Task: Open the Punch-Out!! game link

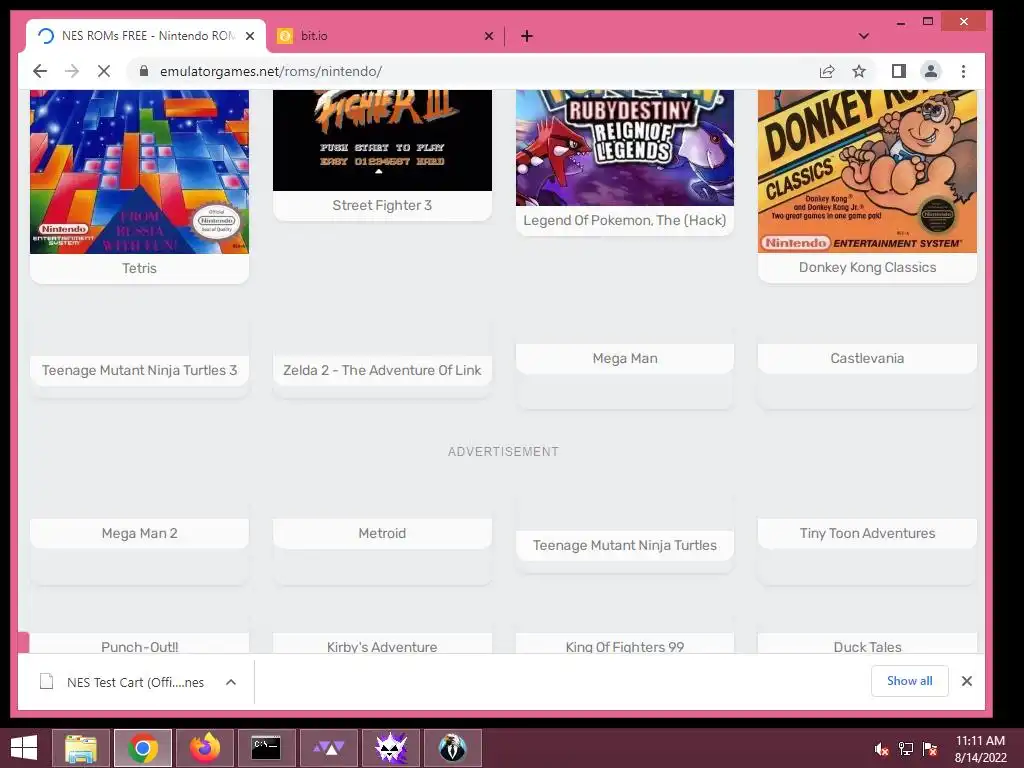Action: 139,647
